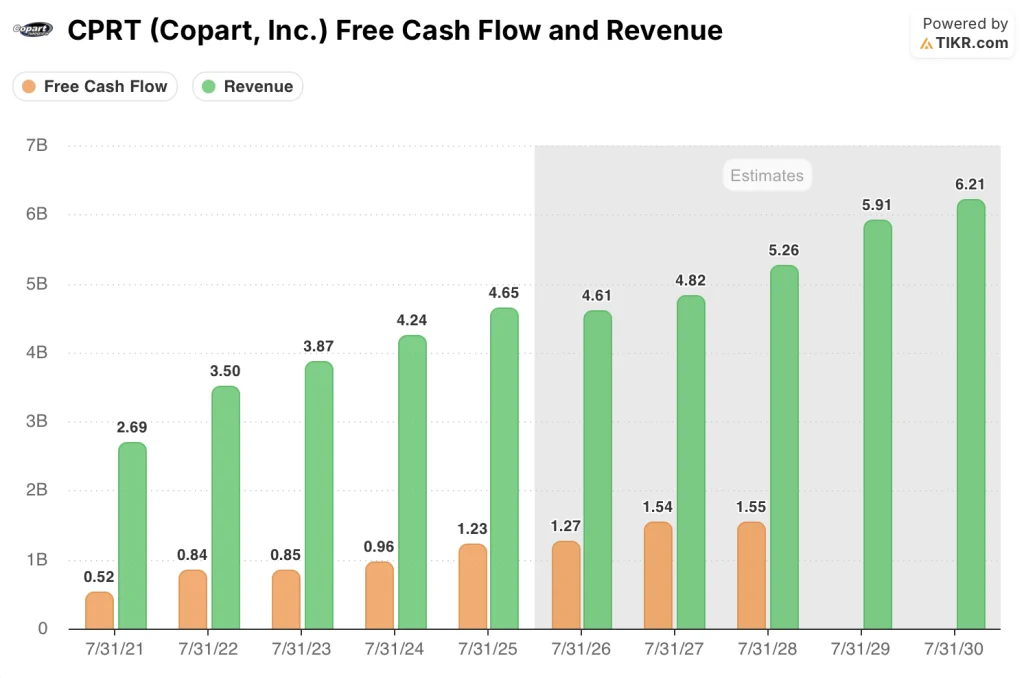Click the Estimates label badge
1024x678 pixels.
767,175
